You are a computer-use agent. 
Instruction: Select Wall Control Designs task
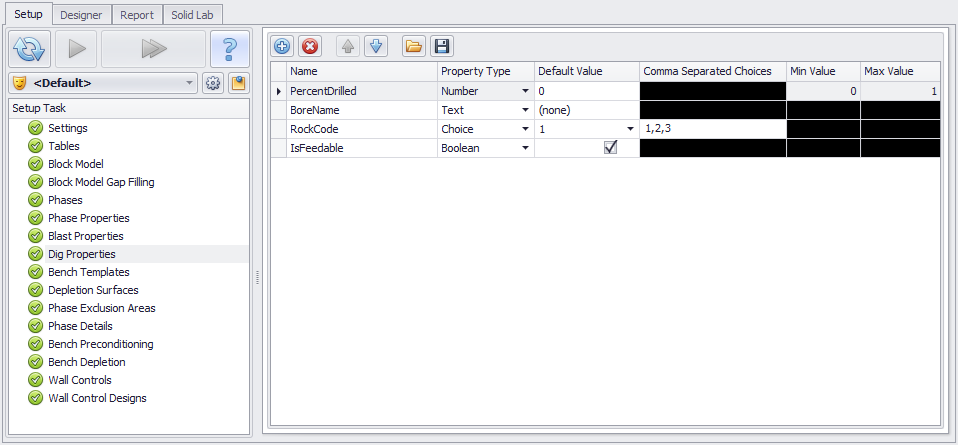pos(97,399)
